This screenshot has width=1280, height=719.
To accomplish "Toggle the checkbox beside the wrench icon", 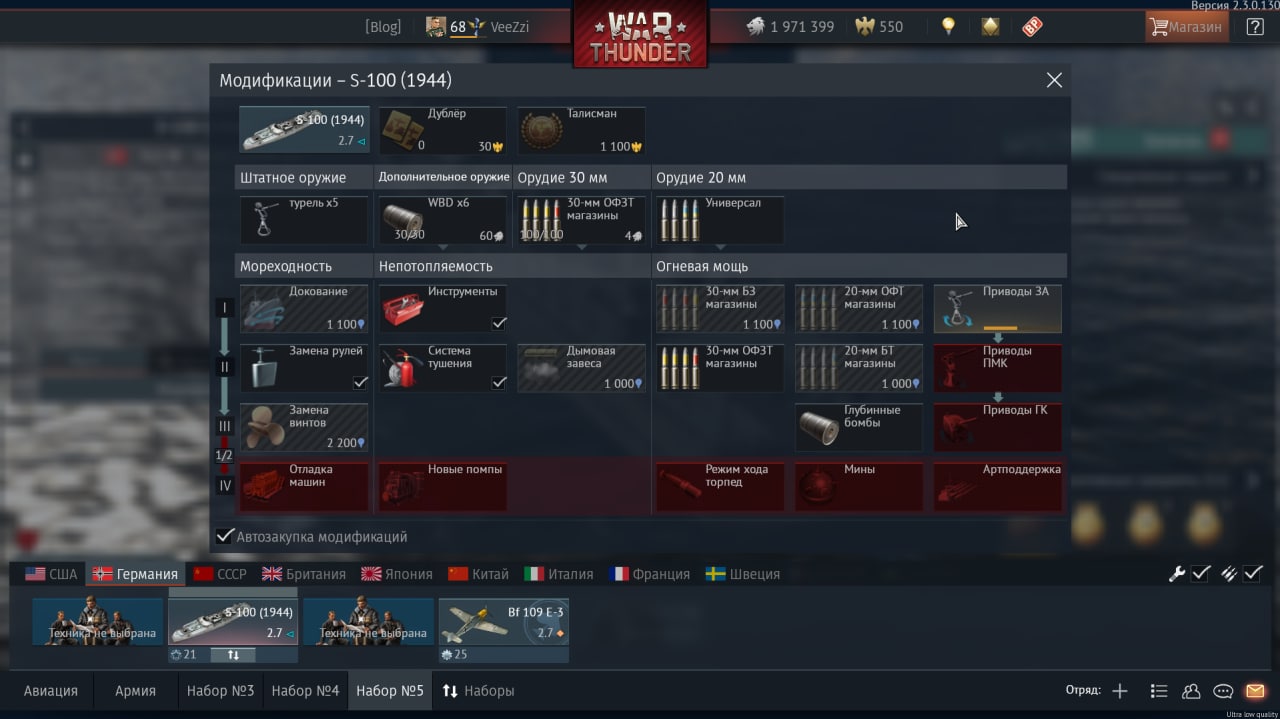I will pyautogui.click(x=1201, y=573).
